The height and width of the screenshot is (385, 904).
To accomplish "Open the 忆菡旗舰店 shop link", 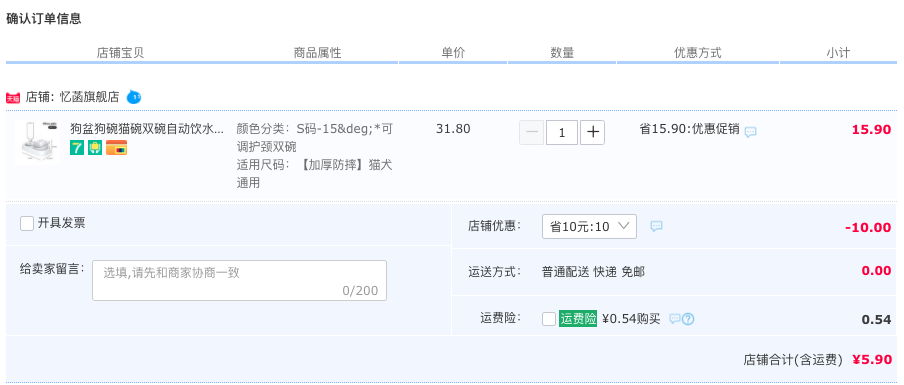I will point(90,97).
